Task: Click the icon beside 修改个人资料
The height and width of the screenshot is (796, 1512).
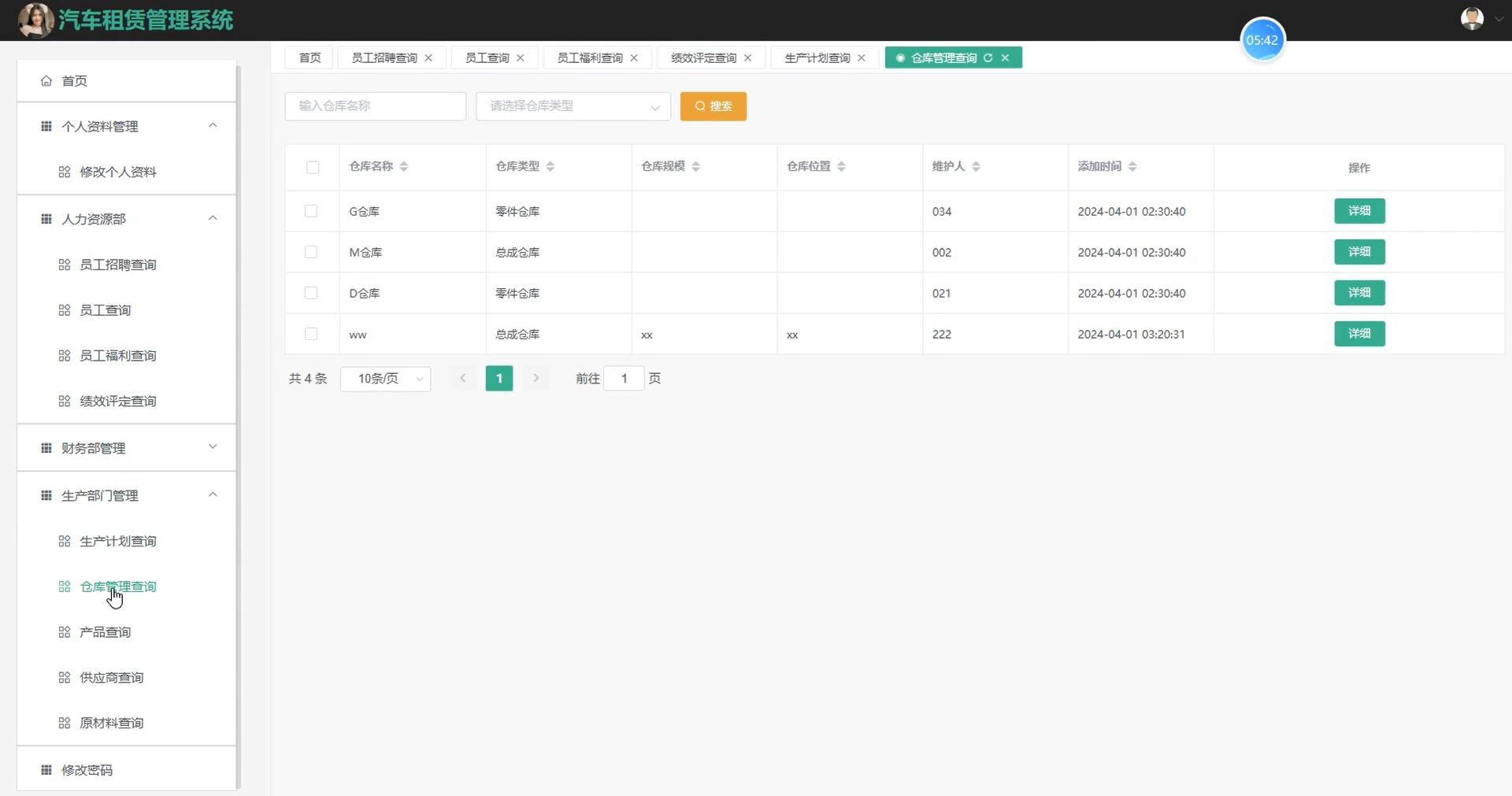Action: (x=65, y=172)
